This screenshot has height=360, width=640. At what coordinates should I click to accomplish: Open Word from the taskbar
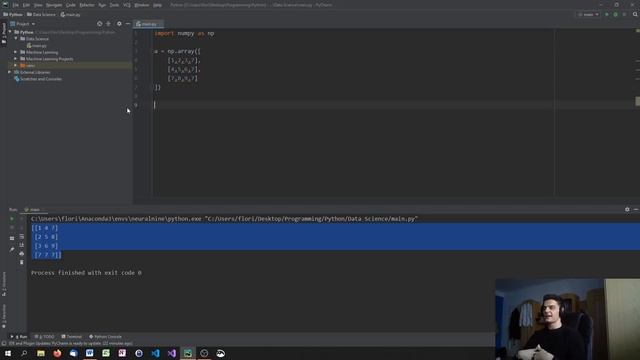[x=90, y=353]
